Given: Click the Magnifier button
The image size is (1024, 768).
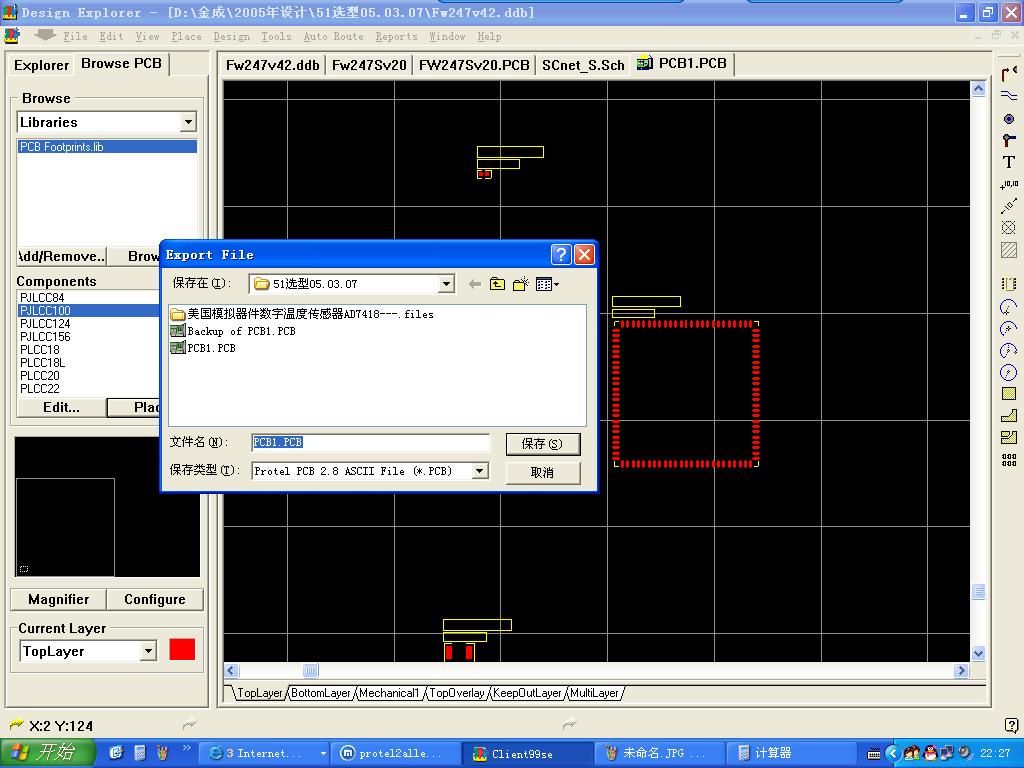Looking at the screenshot, I should [x=59, y=600].
